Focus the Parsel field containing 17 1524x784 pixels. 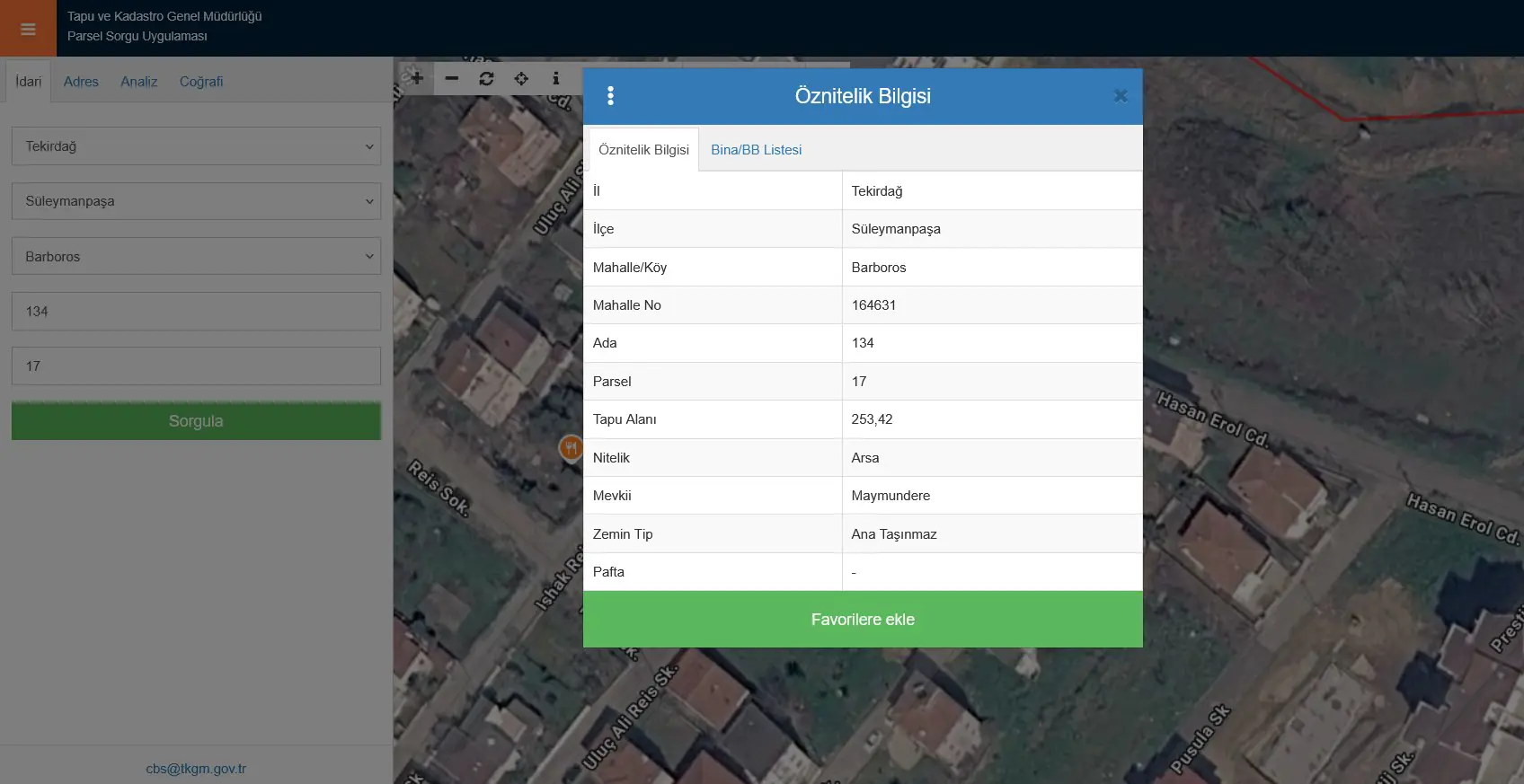[196, 366]
